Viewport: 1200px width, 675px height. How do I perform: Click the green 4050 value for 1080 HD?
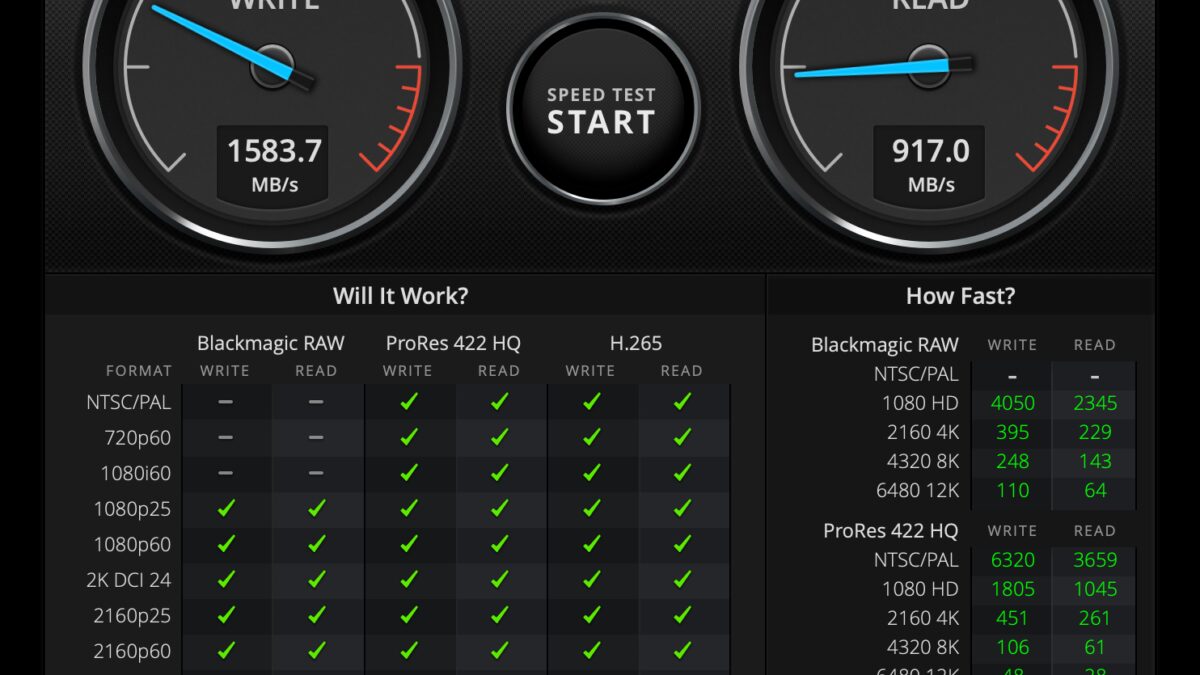[1012, 403]
